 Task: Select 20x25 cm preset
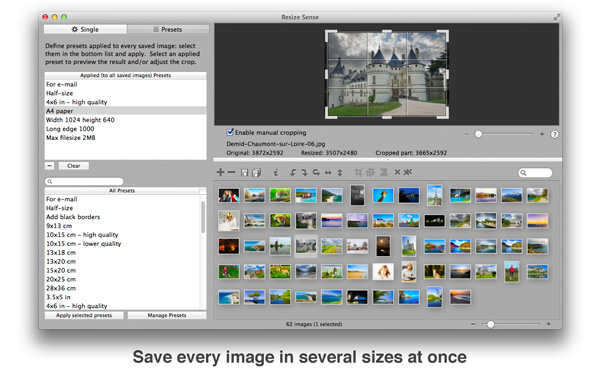(122, 279)
